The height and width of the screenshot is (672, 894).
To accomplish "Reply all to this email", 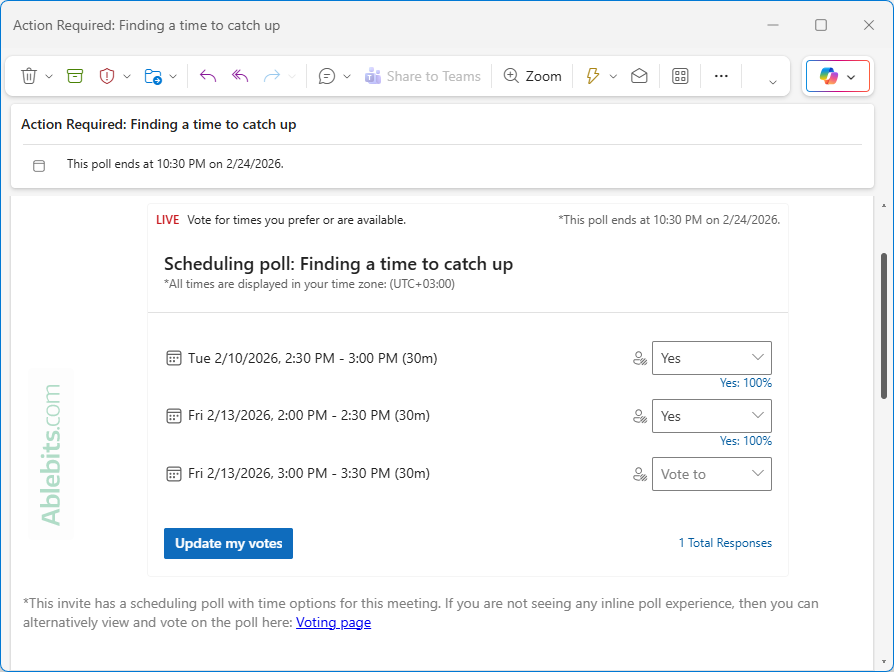I will [239, 76].
